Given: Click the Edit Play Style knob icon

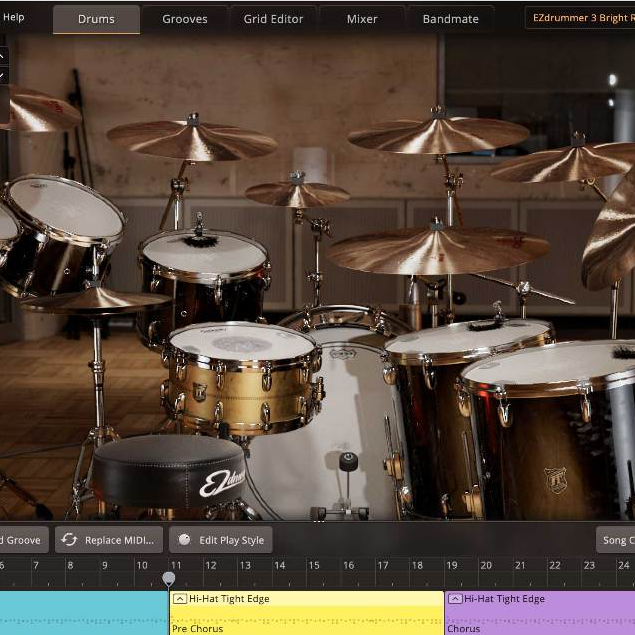Looking at the screenshot, I should click(184, 540).
